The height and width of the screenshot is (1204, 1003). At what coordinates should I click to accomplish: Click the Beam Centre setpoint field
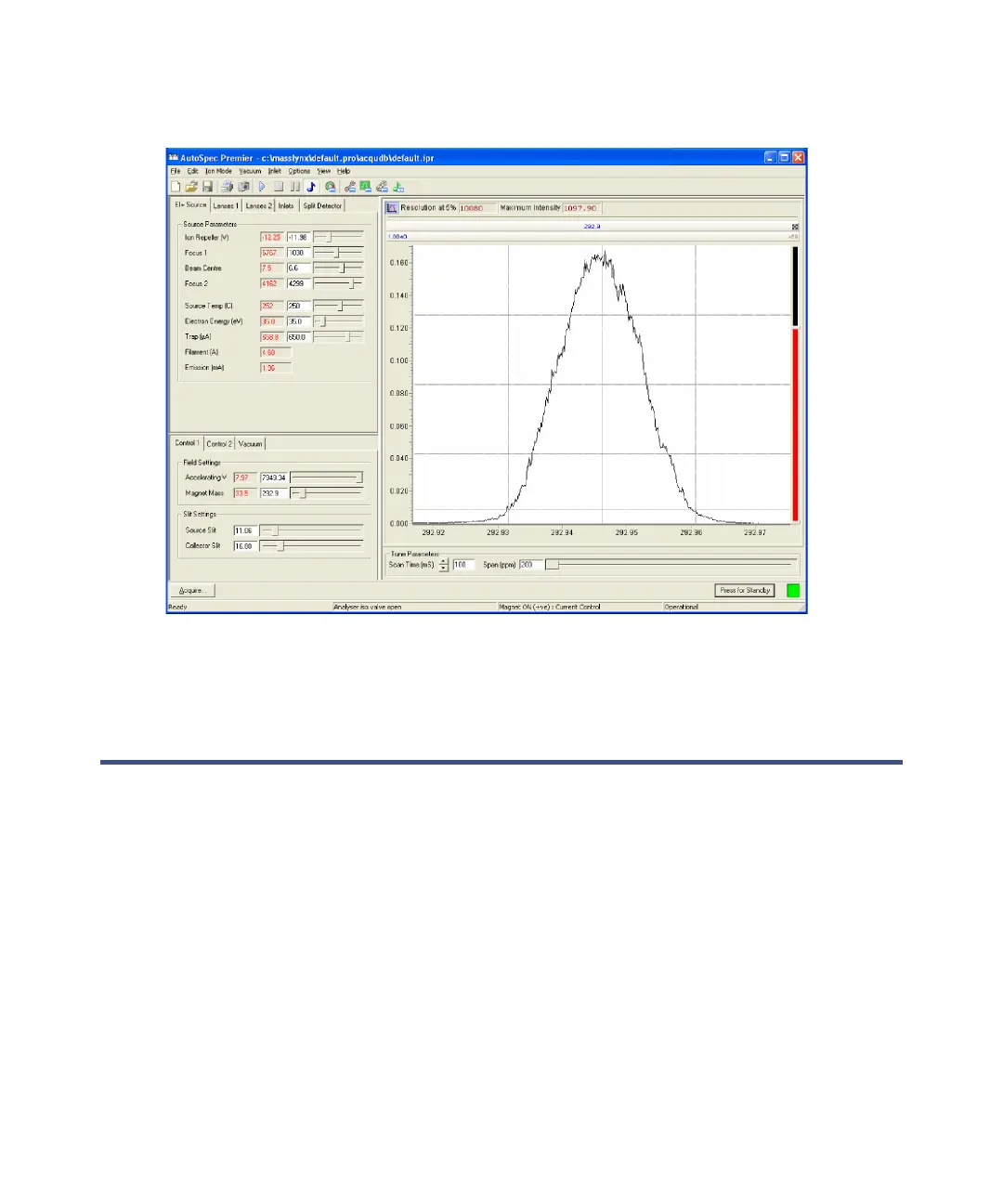pos(298,268)
